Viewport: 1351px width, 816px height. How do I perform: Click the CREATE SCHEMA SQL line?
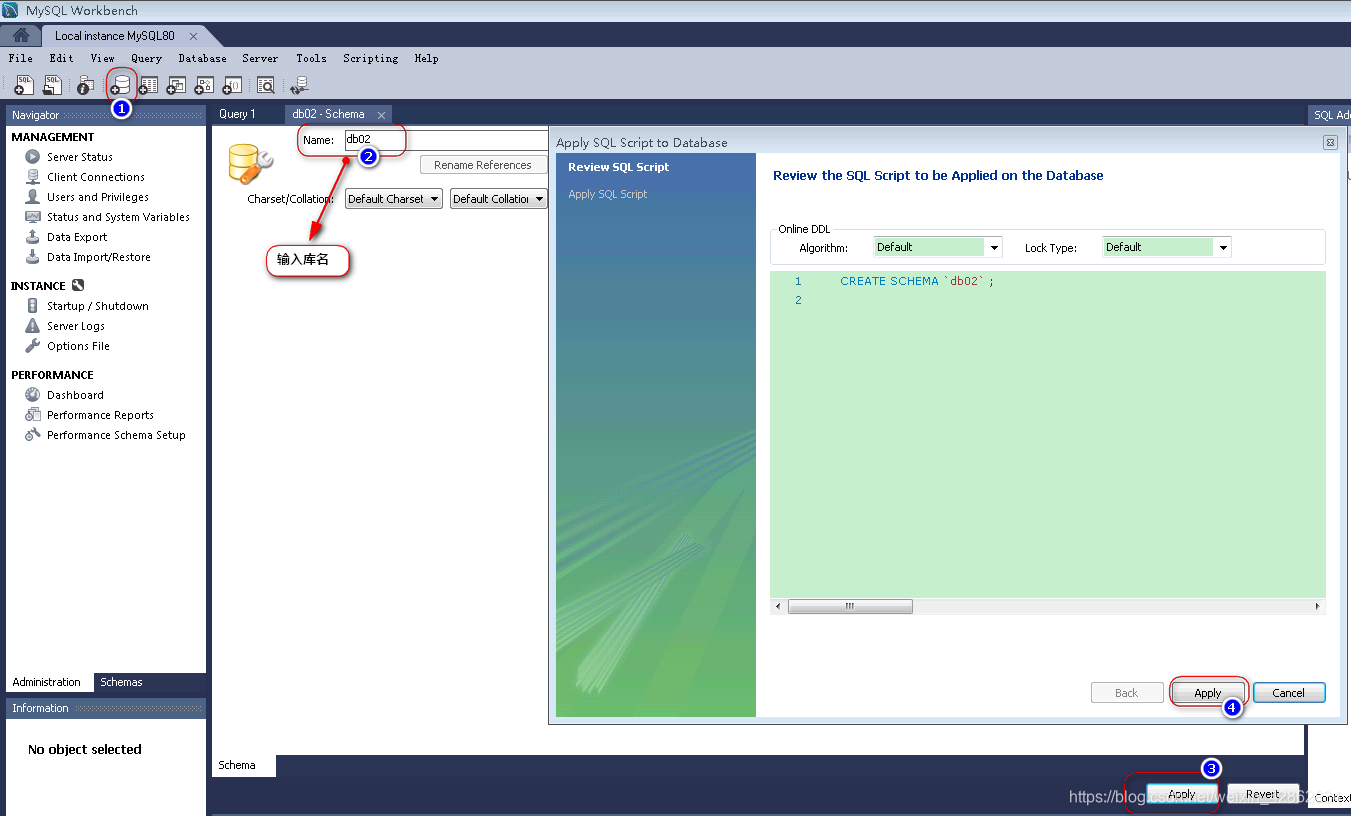pos(917,281)
